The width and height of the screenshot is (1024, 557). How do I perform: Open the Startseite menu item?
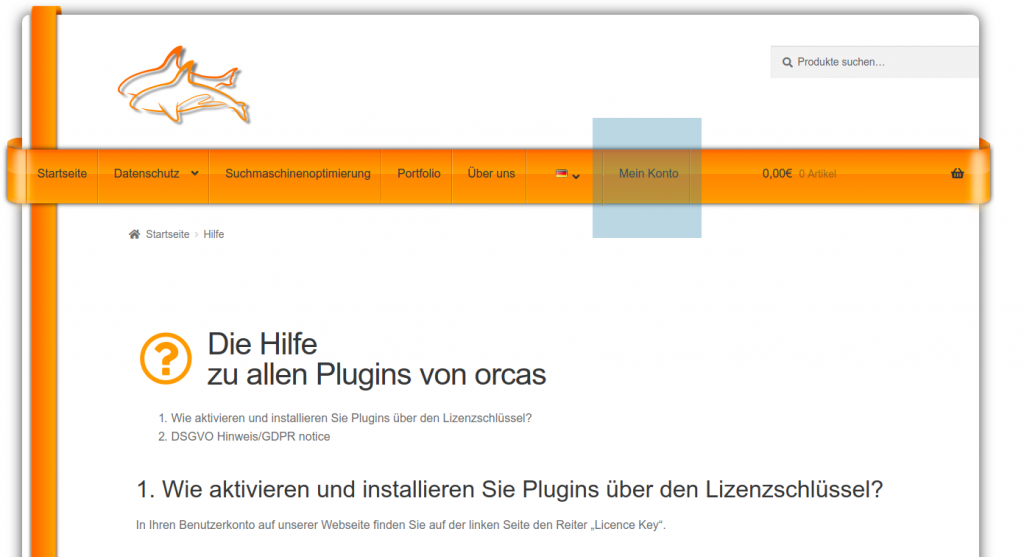click(62, 173)
